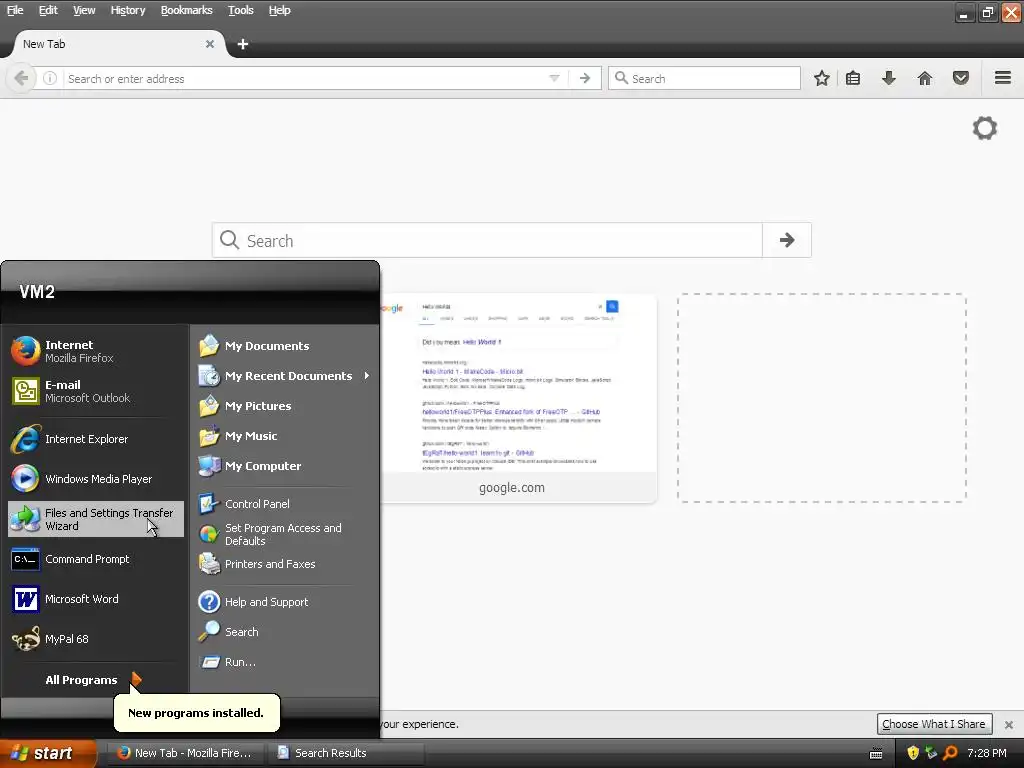Open a new tab with the plus button

click(242, 44)
